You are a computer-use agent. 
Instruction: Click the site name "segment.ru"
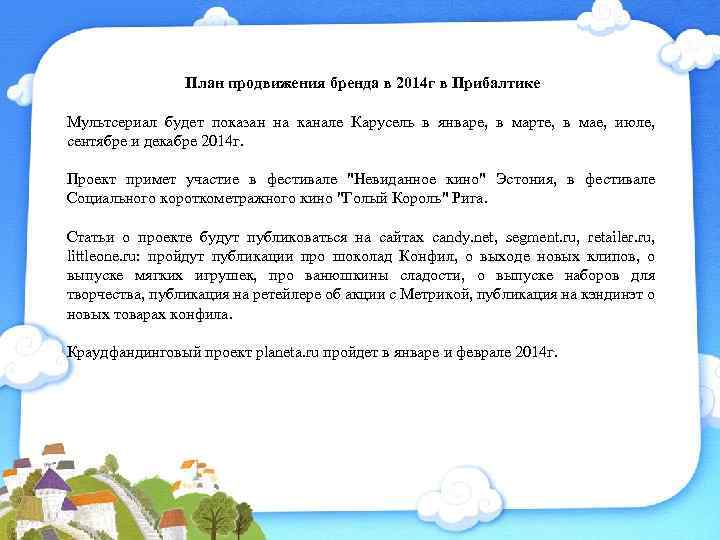tap(542, 238)
